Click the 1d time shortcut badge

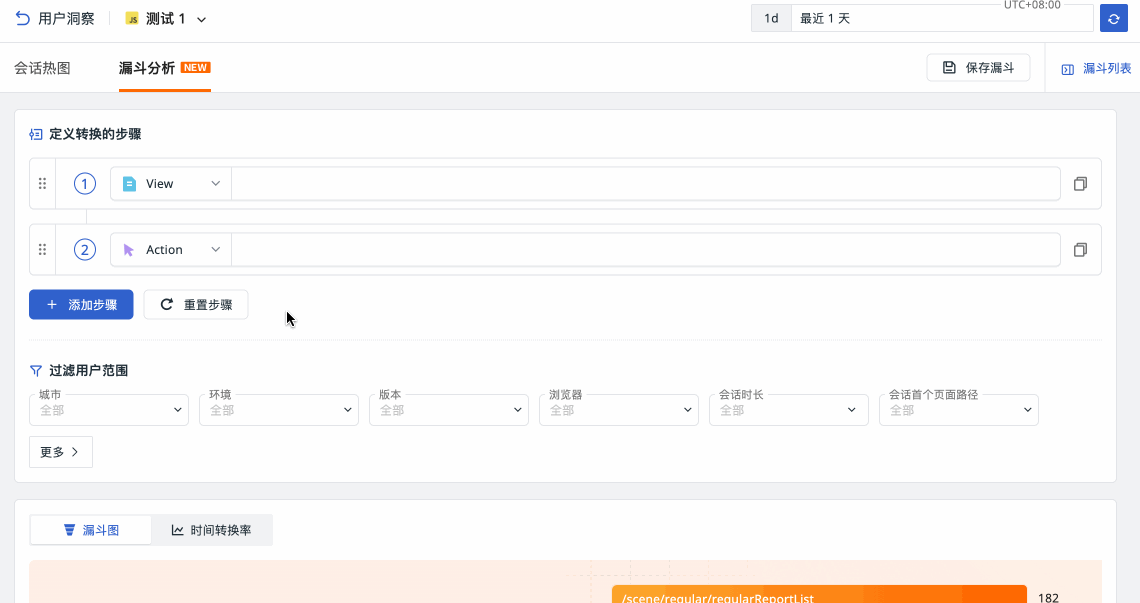pyautogui.click(x=771, y=18)
